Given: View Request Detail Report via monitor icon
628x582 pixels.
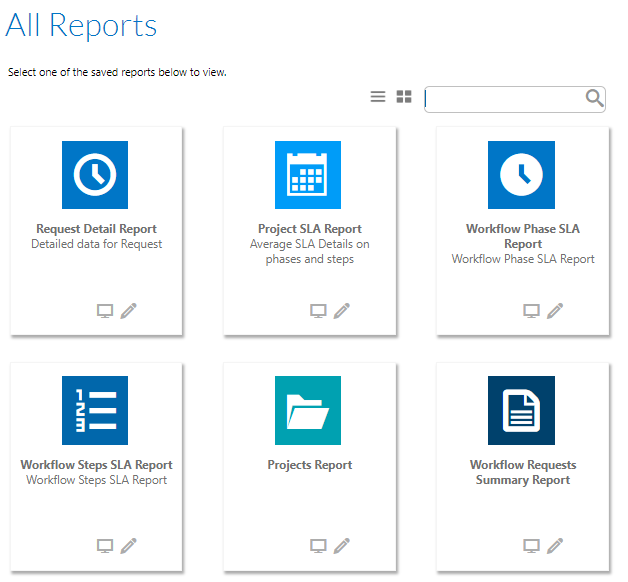Looking at the screenshot, I should point(105,311).
